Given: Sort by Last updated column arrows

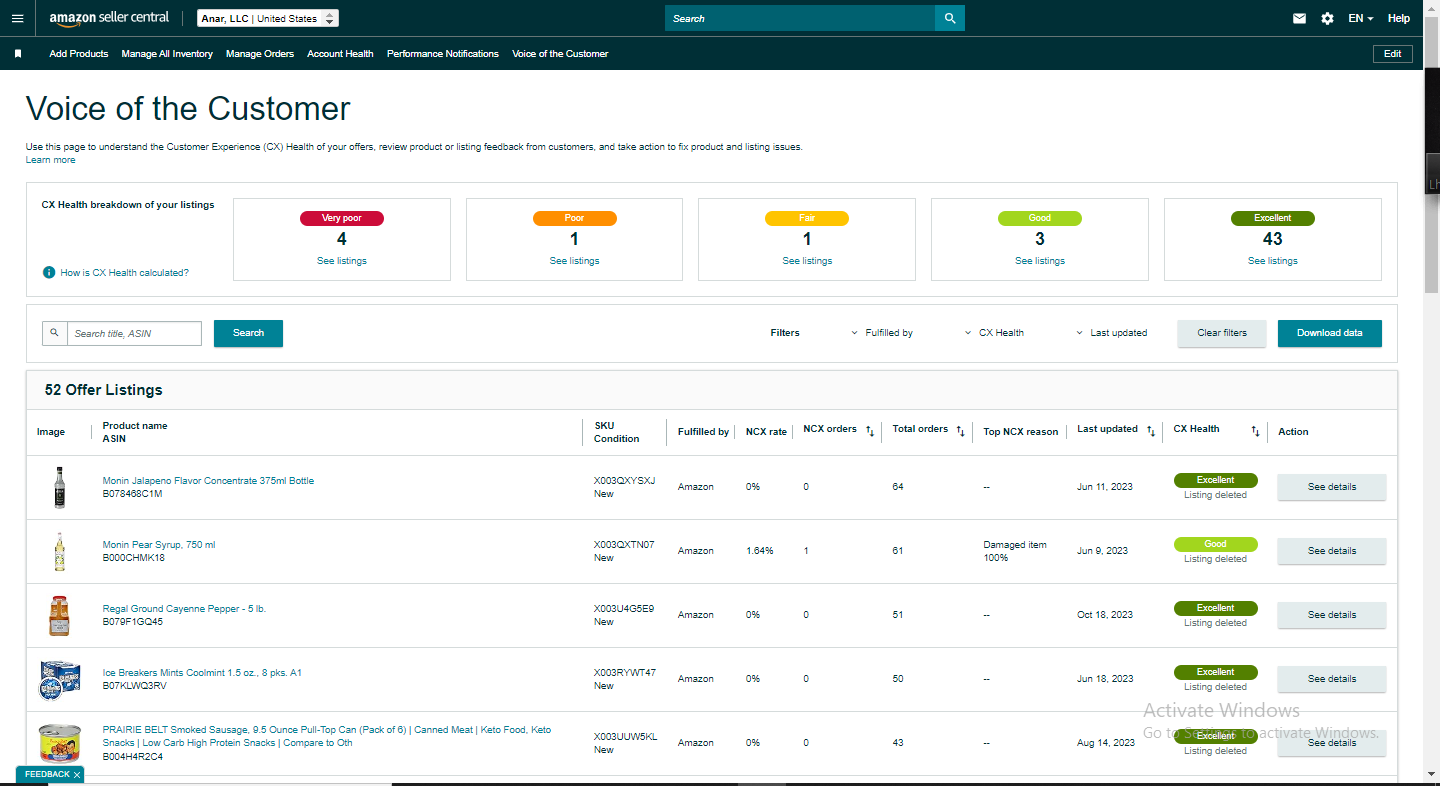Looking at the screenshot, I should [1151, 431].
